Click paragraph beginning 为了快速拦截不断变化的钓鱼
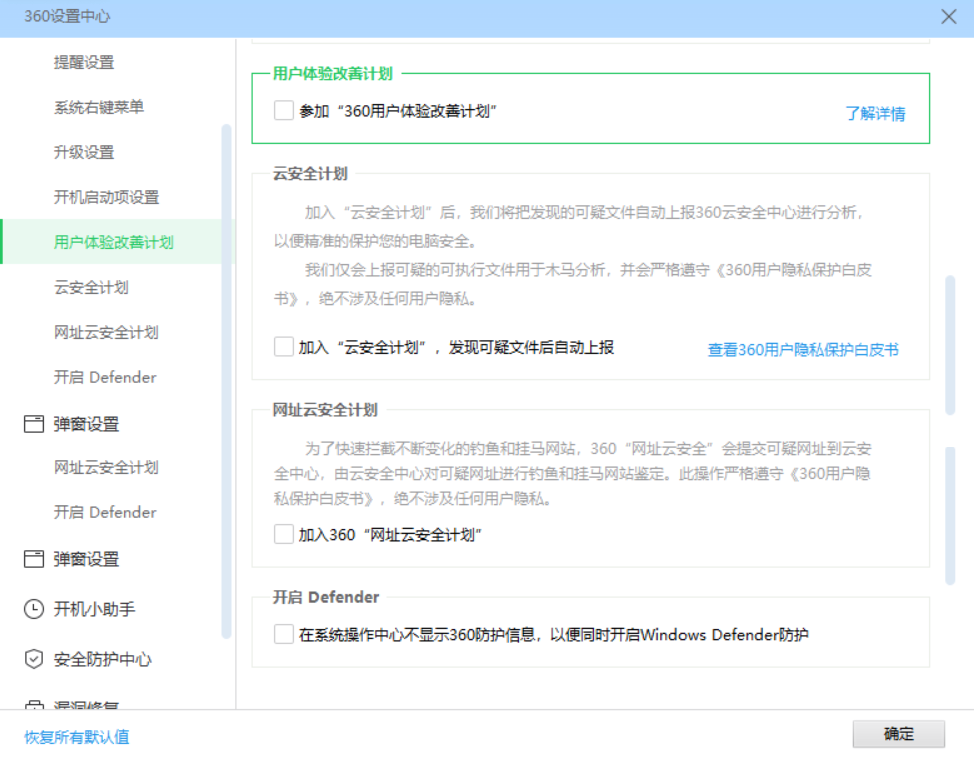974x759 pixels. (572, 473)
